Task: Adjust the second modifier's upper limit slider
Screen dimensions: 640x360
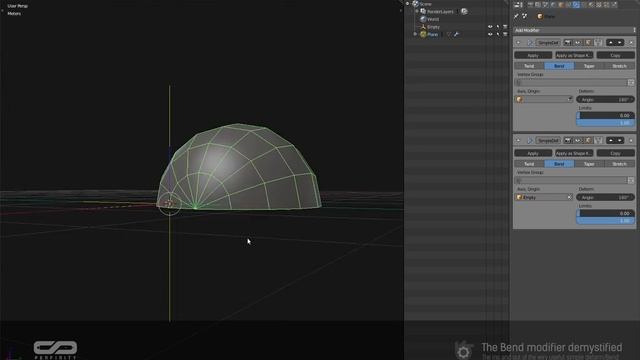Action: coord(605,220)
